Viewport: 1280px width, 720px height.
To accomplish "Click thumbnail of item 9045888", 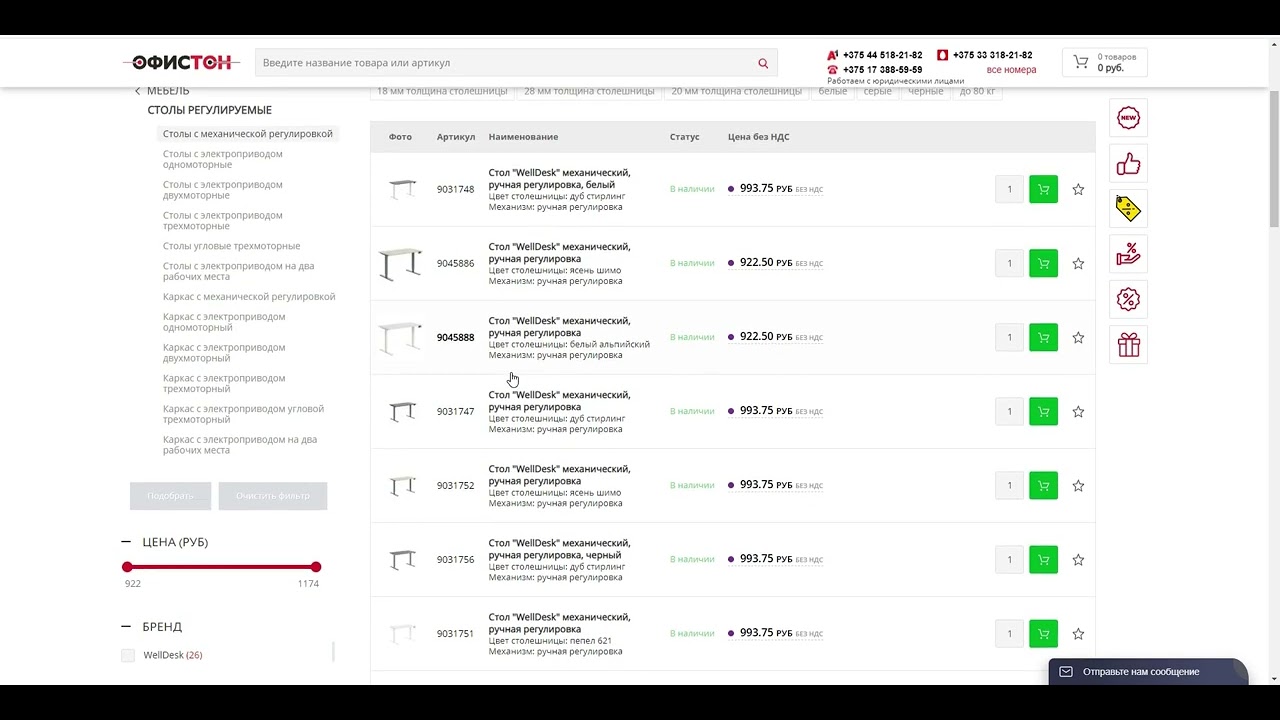I will [401, 338].
